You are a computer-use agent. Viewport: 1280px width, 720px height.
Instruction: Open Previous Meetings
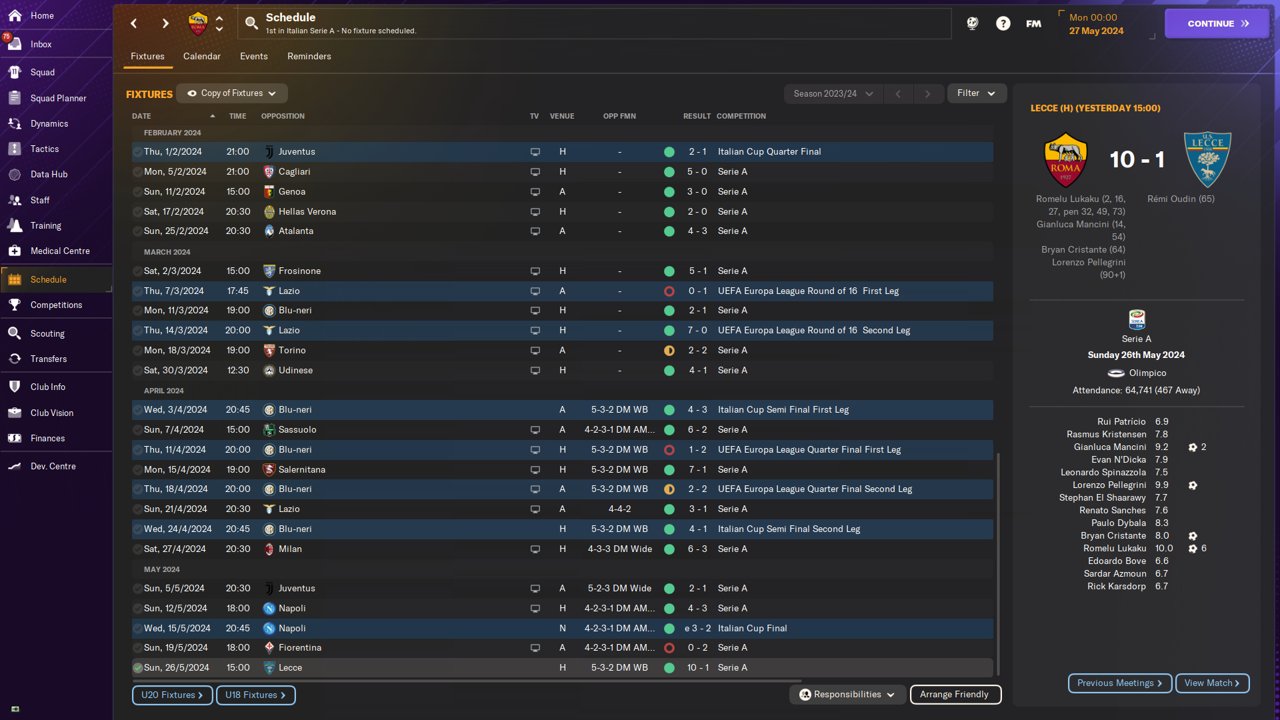tap(1120, 683)
